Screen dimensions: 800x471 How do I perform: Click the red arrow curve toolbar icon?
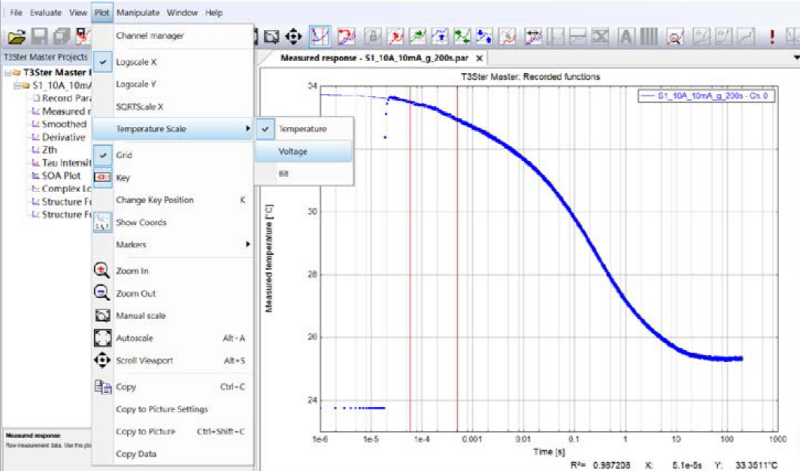pyautogui.click(x=395, y=36)
